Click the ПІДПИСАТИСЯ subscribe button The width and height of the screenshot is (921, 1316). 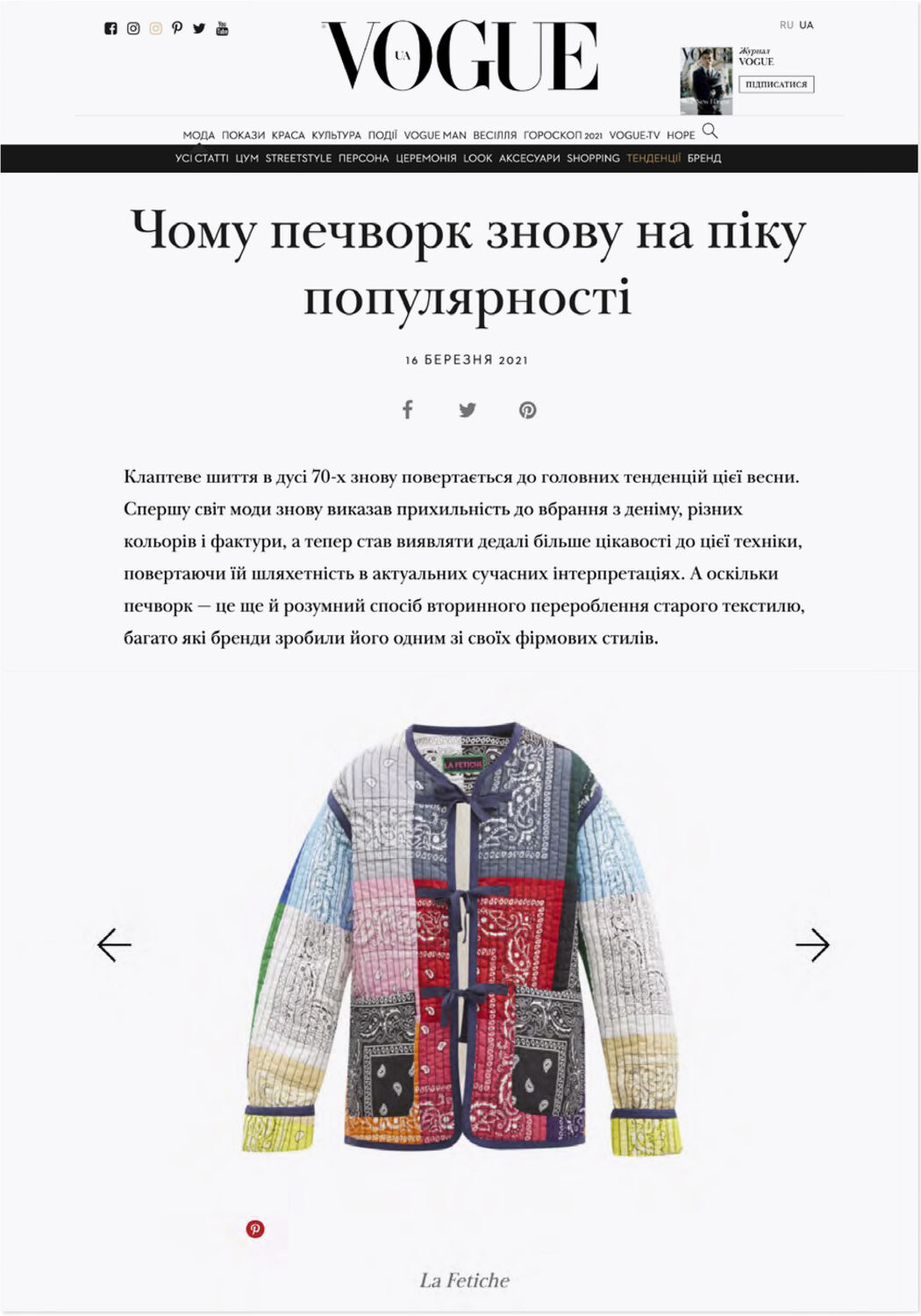click(776, 84)
